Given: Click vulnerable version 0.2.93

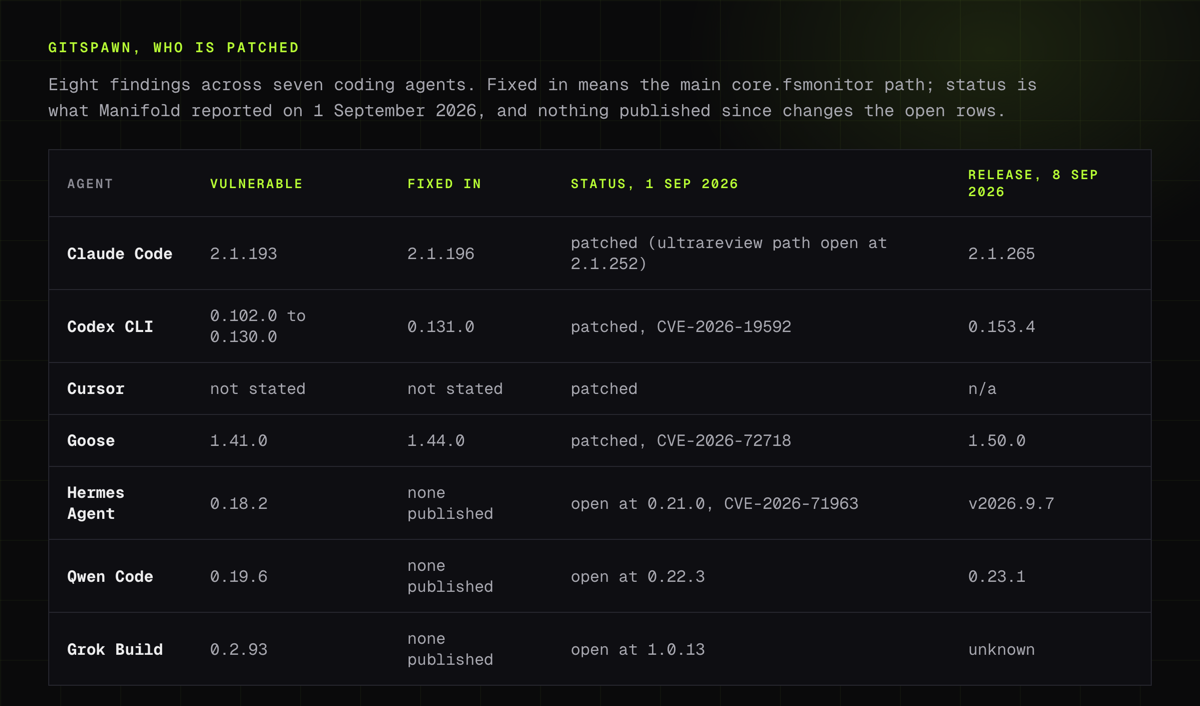Looking at the screenshot, I should pos(238,650).
